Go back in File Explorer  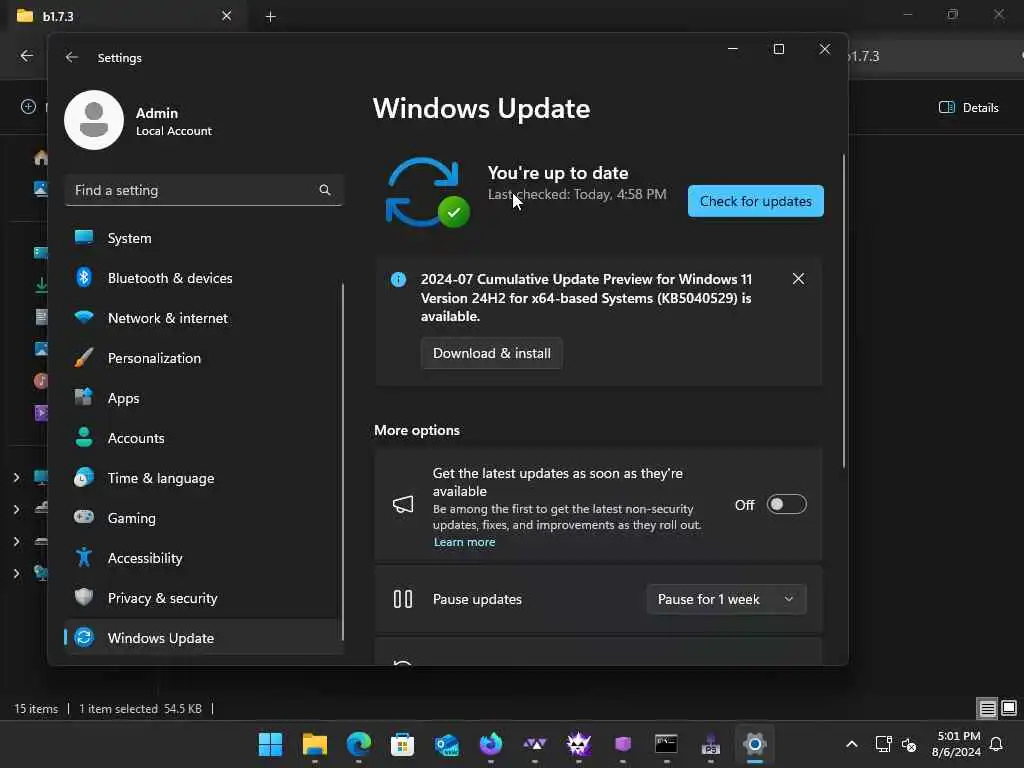[26, 56]
